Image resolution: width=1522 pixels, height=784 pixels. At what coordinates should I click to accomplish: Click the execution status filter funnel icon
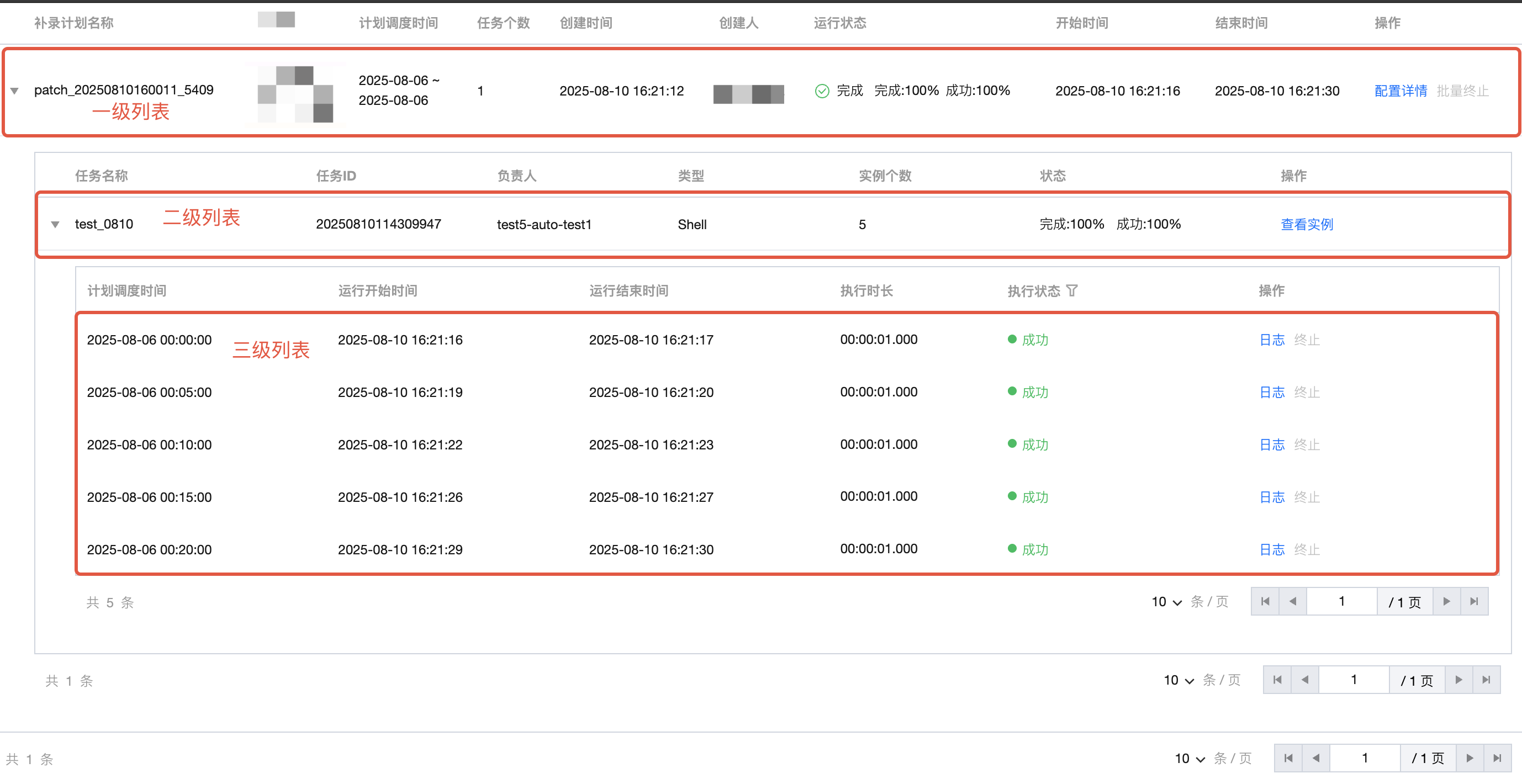tap(1072, 290)
